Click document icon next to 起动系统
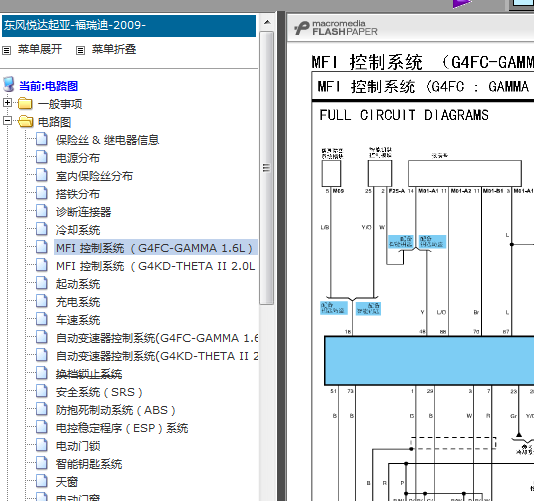Viewport: 534px width, 501px height. click(42, 283)
